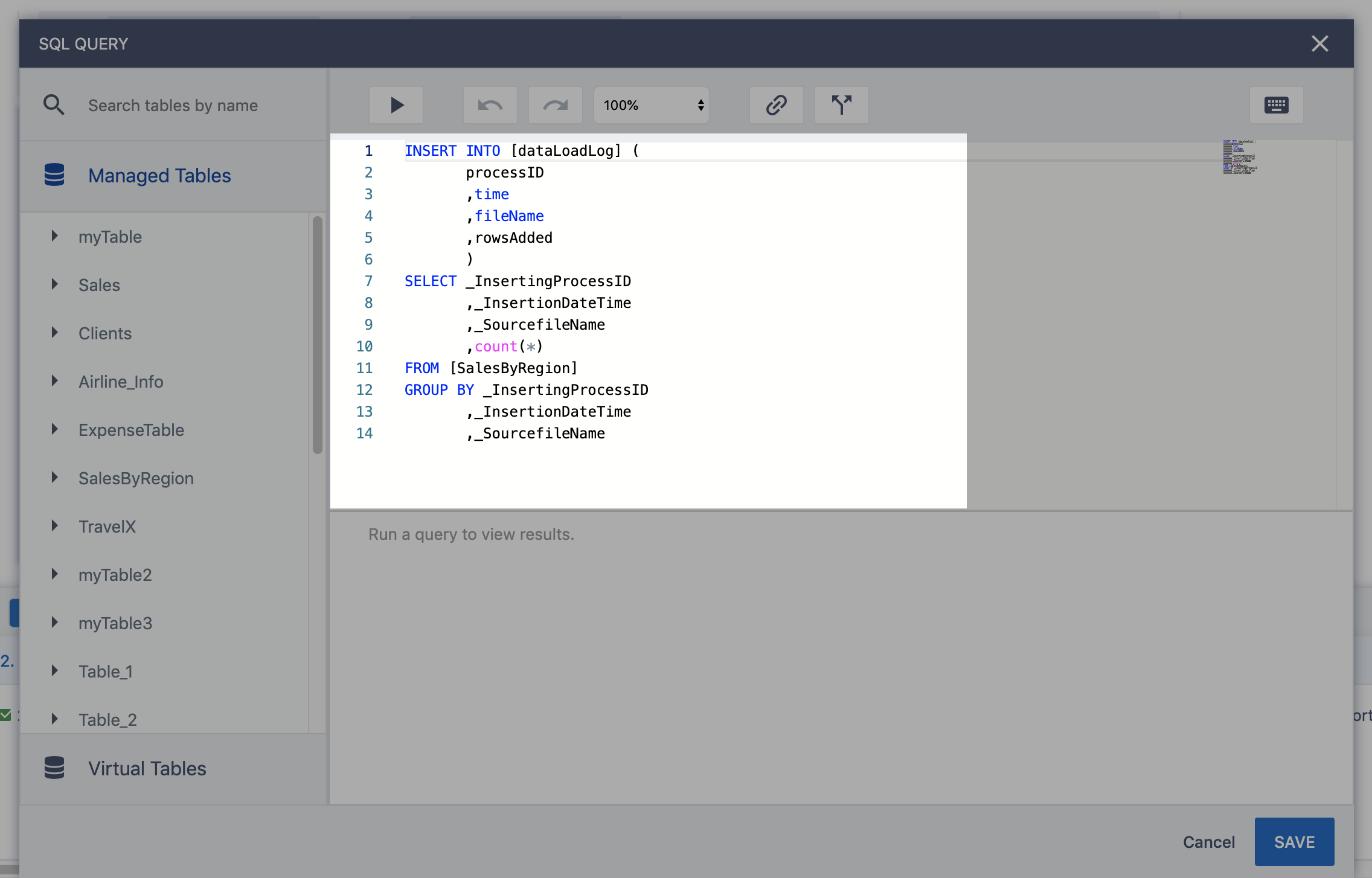1372x878 pixels.
Task: Open the Virtual Tables section
Action: pos(147,768)
